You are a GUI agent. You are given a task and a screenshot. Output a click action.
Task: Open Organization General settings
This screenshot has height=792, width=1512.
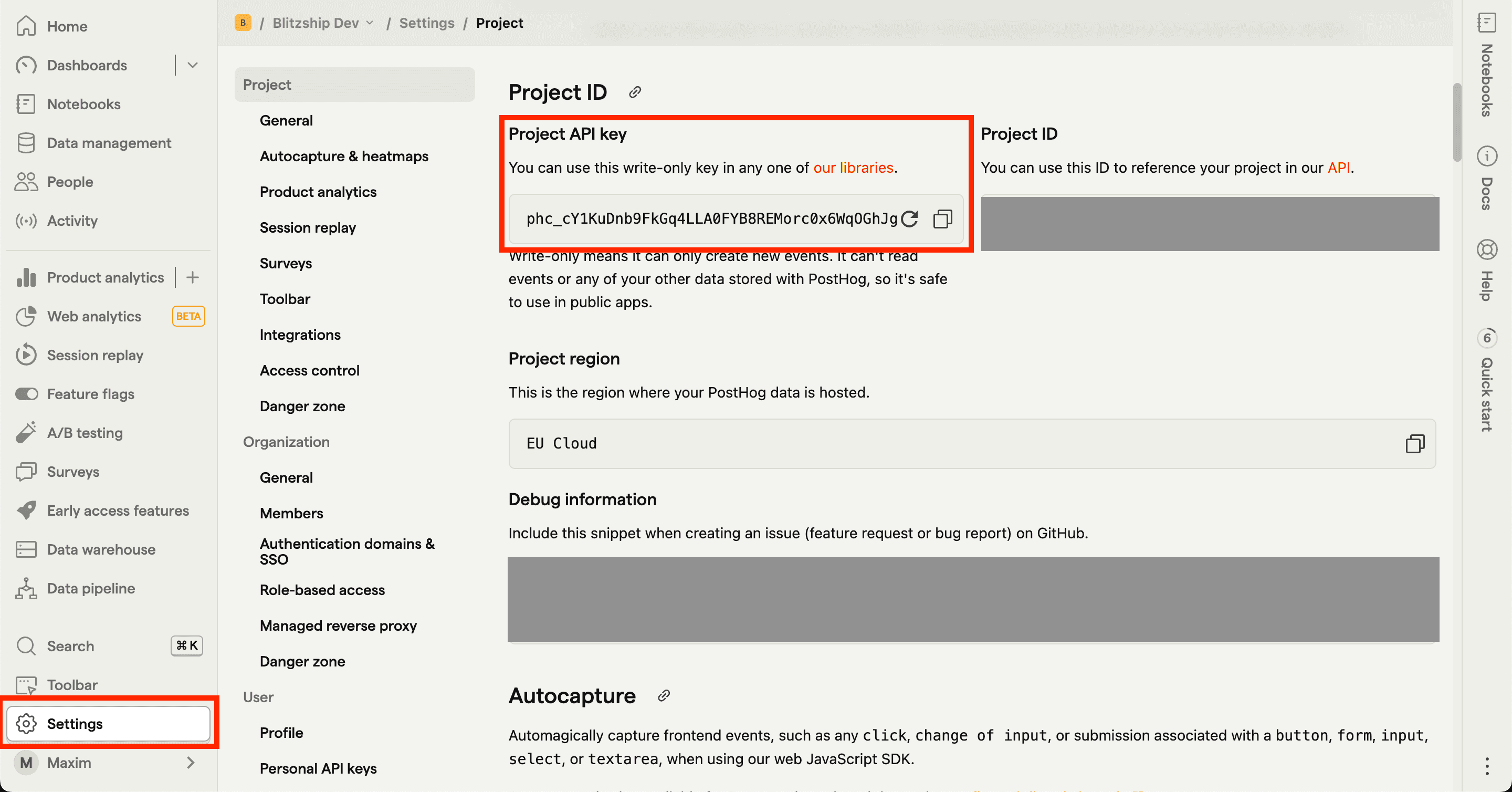pos(286,477)
